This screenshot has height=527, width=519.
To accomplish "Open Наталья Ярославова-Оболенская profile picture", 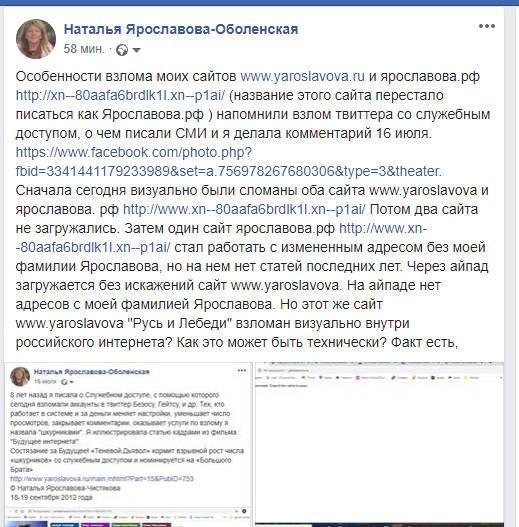I will click(36, 39).
